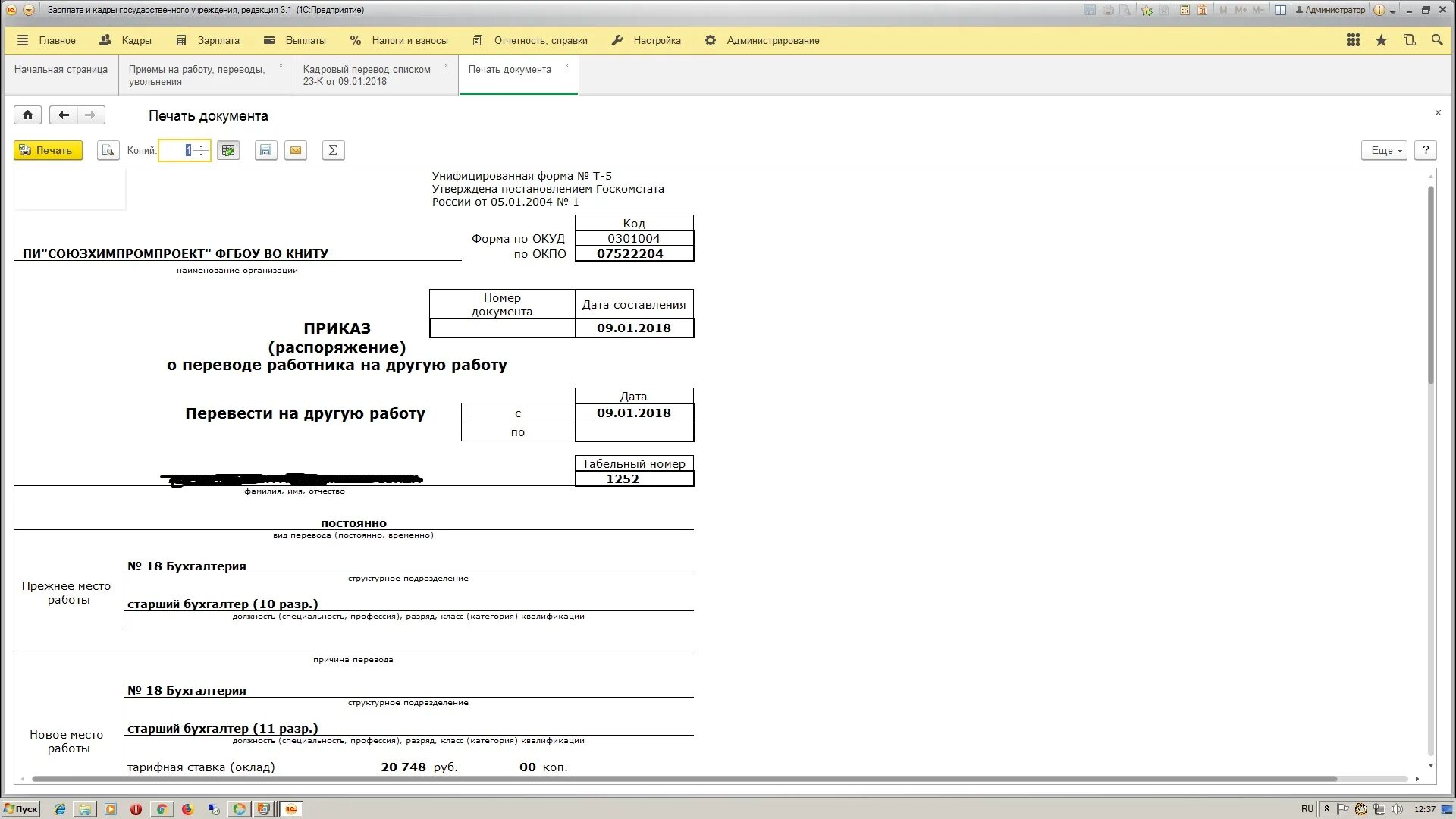Open the Настройка section
This screenshot has width=1456, height=819.
click(646, 41)
